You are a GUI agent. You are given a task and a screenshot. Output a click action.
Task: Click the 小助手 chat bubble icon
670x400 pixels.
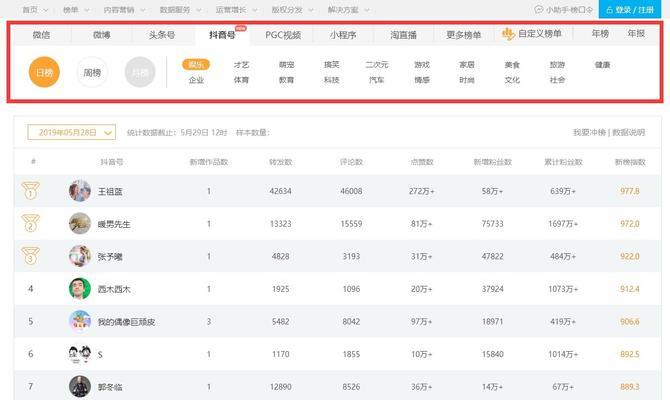coord(538,9)
